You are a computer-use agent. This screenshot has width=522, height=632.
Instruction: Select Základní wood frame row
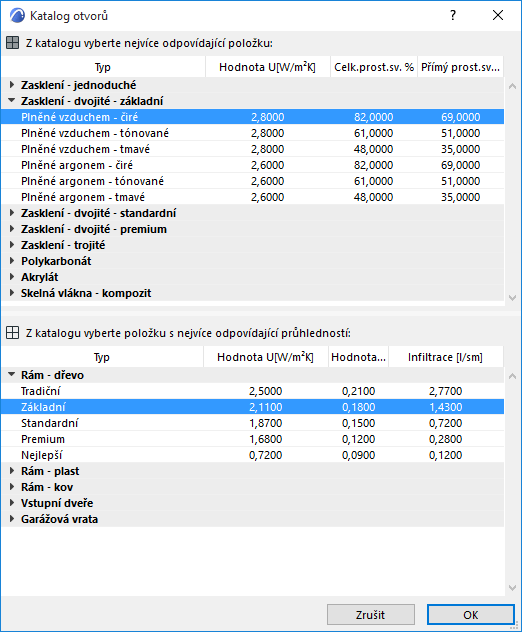tap(252, 407)
